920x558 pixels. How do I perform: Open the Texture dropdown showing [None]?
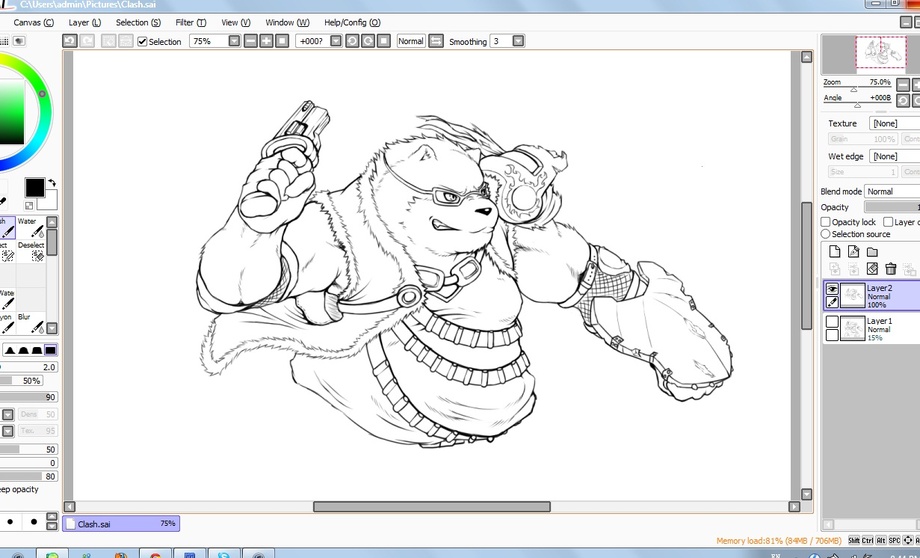point(893,124)
